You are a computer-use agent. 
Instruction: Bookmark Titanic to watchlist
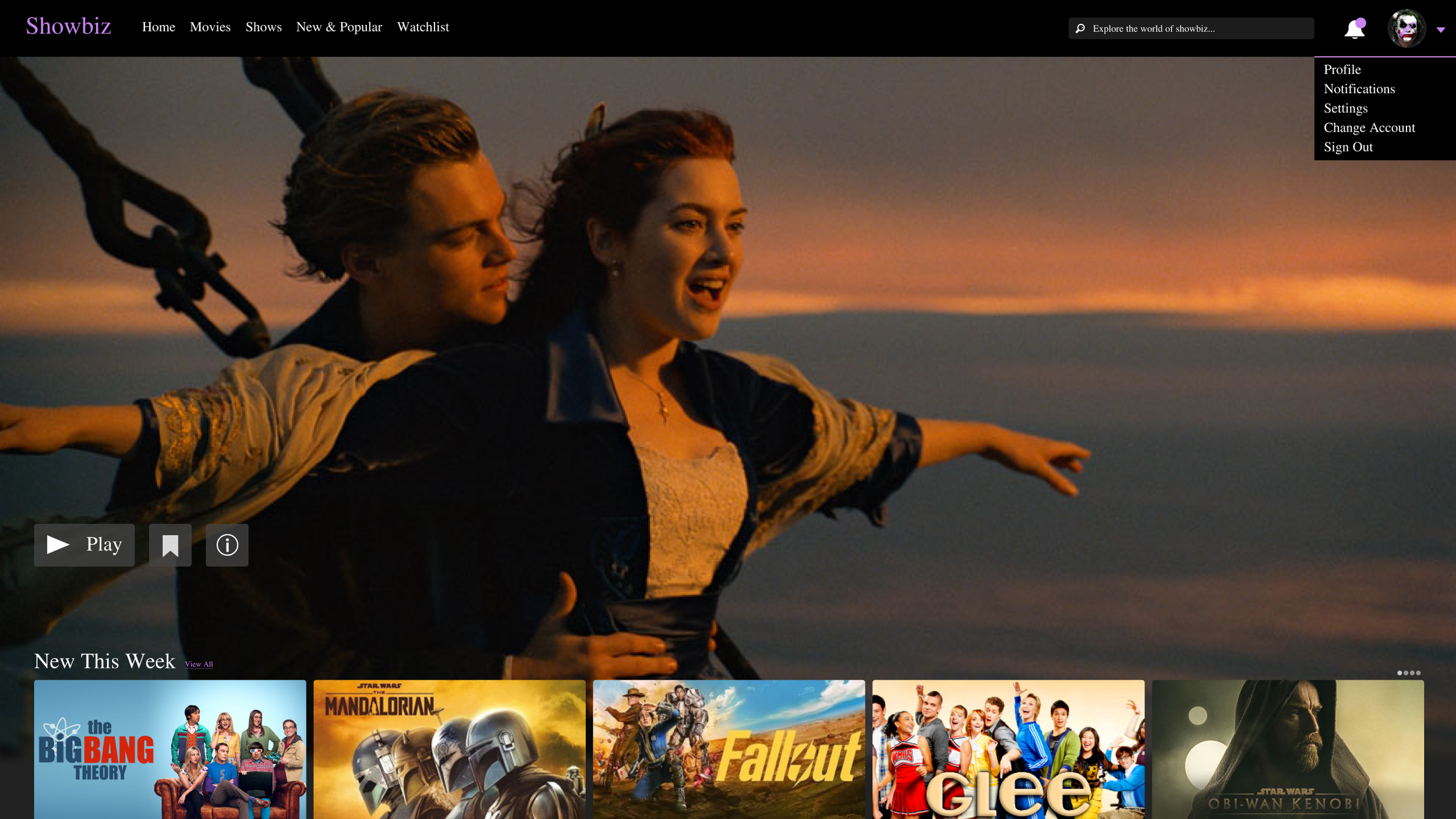(170, 545)
